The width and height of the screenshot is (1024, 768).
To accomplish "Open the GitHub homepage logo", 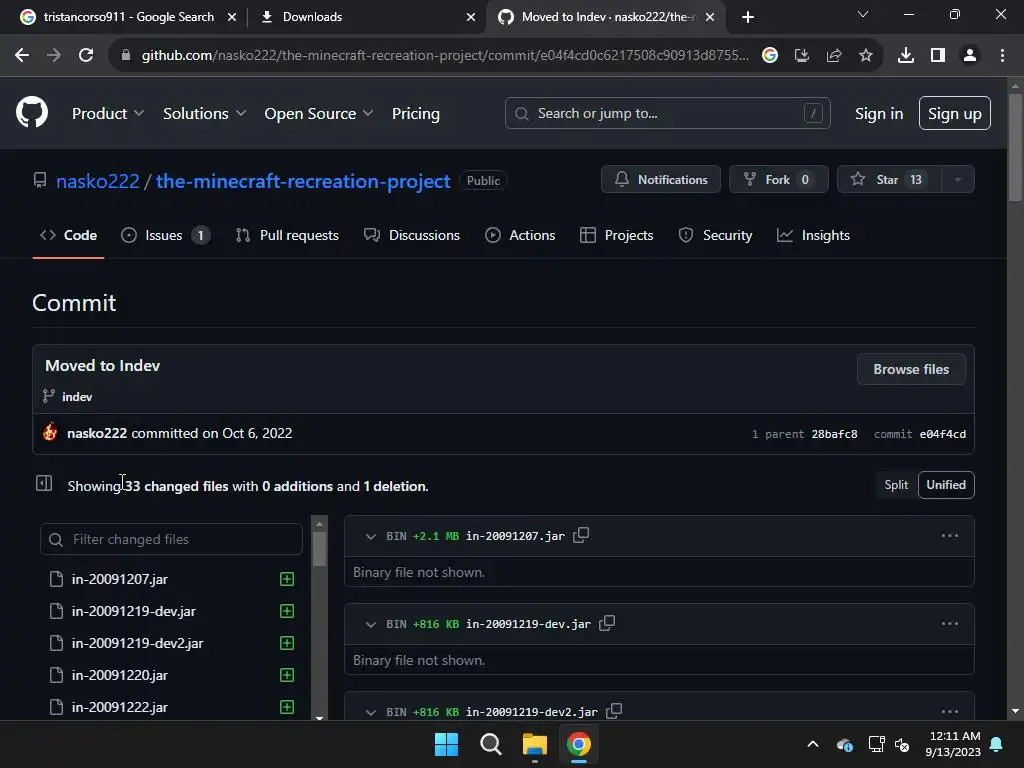I will click(31, 112).
